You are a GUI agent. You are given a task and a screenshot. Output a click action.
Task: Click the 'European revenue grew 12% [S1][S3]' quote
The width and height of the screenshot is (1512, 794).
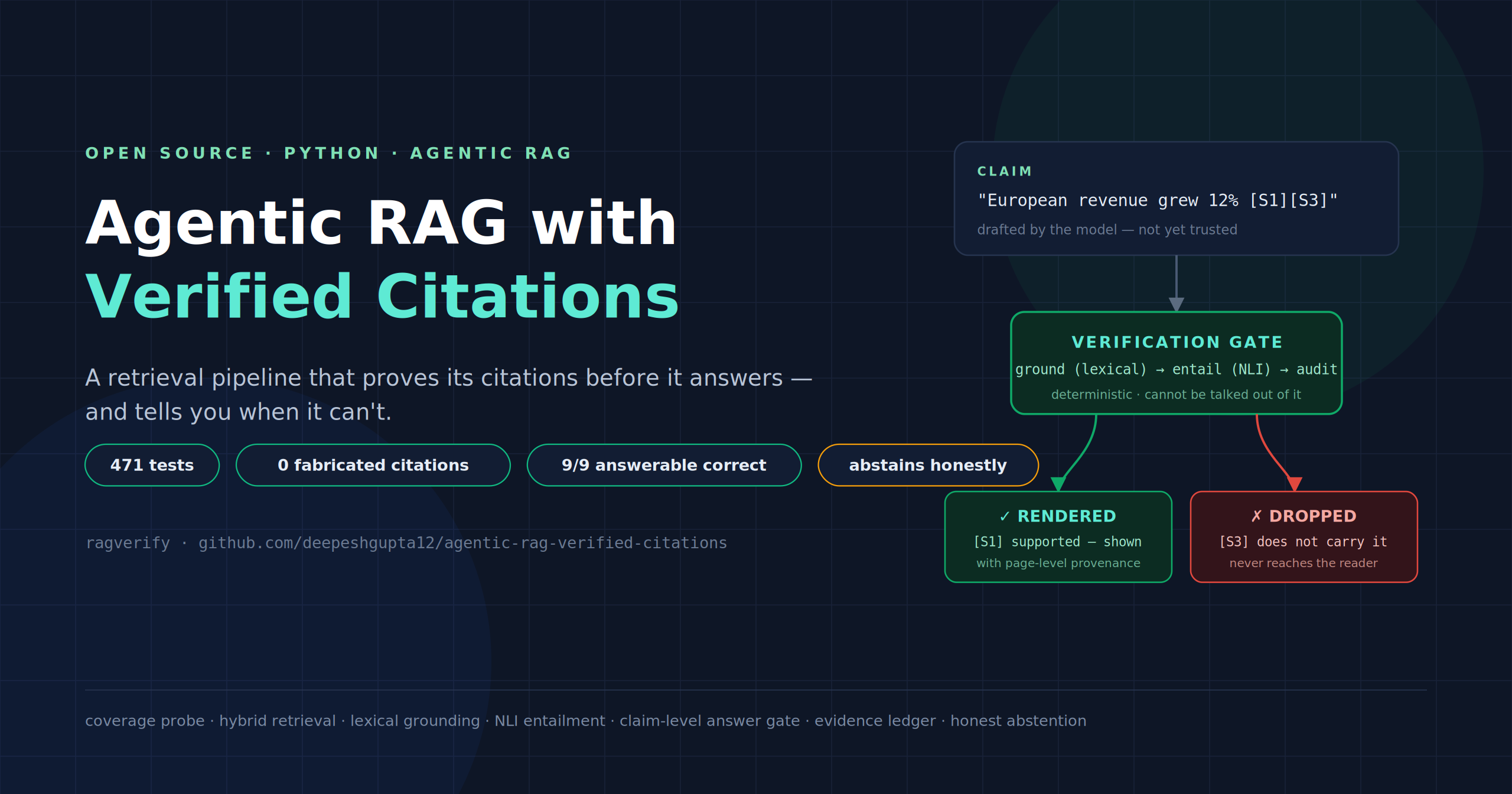[1158, 200]
